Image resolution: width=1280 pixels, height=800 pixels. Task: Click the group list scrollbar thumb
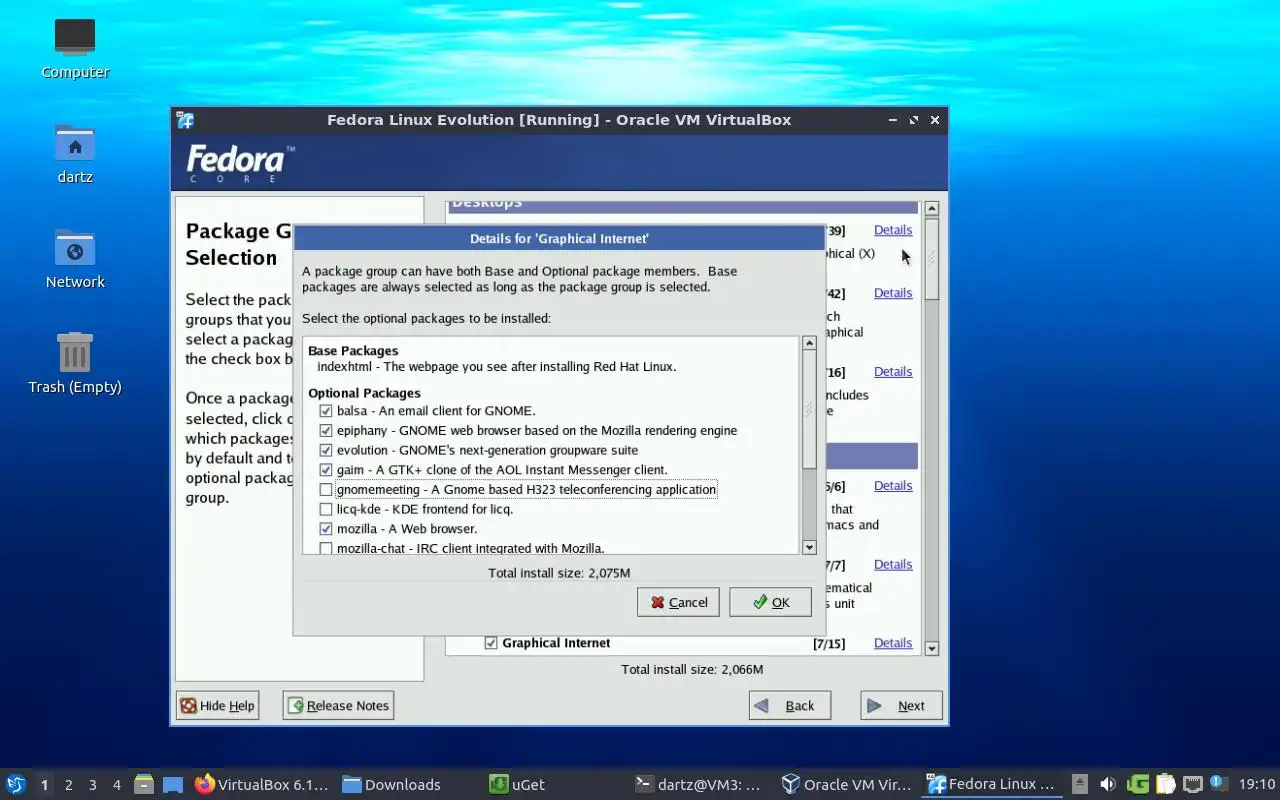point(932,258)
